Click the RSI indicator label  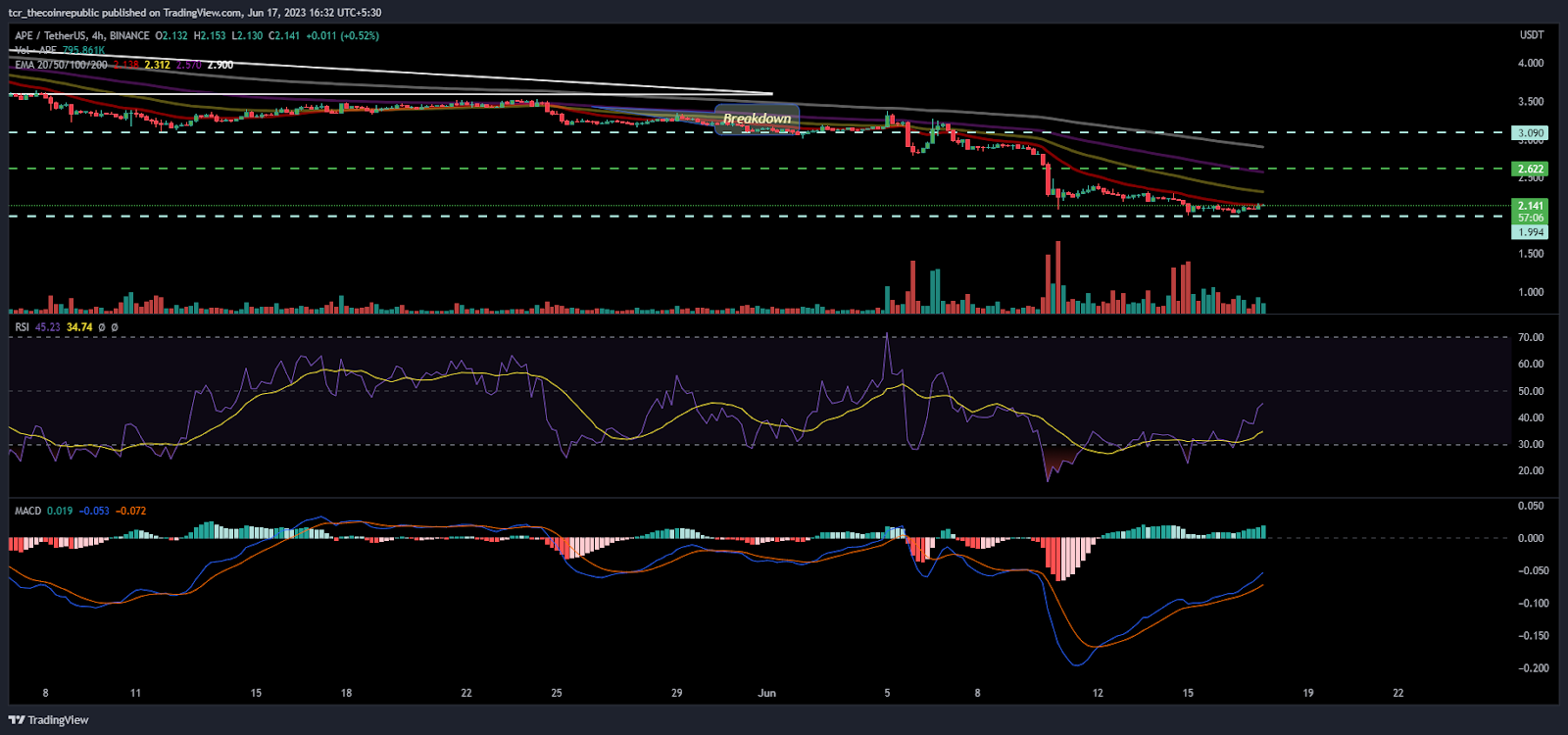coord(22,327)
